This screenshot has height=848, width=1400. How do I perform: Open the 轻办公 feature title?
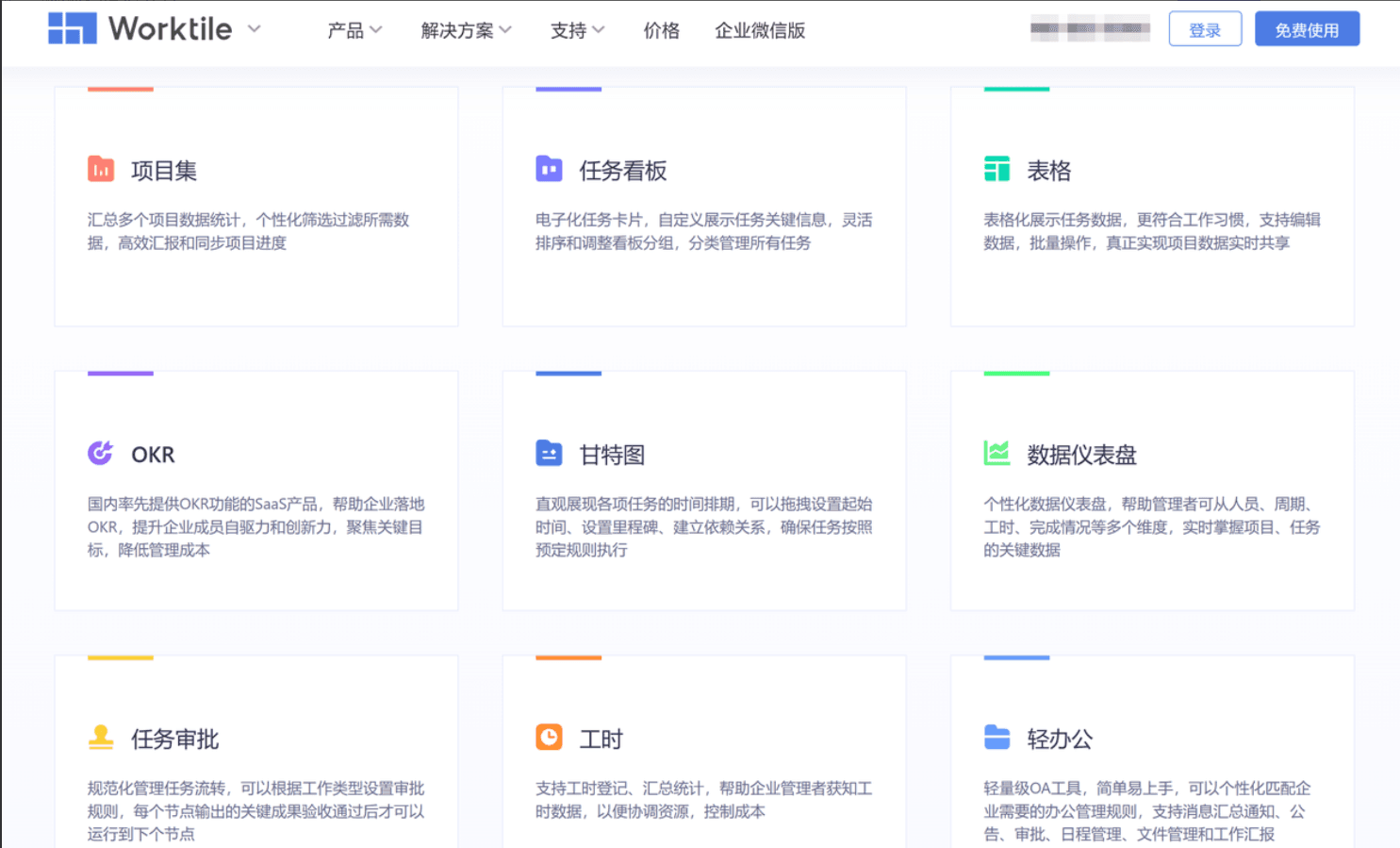pos(1060,740)
